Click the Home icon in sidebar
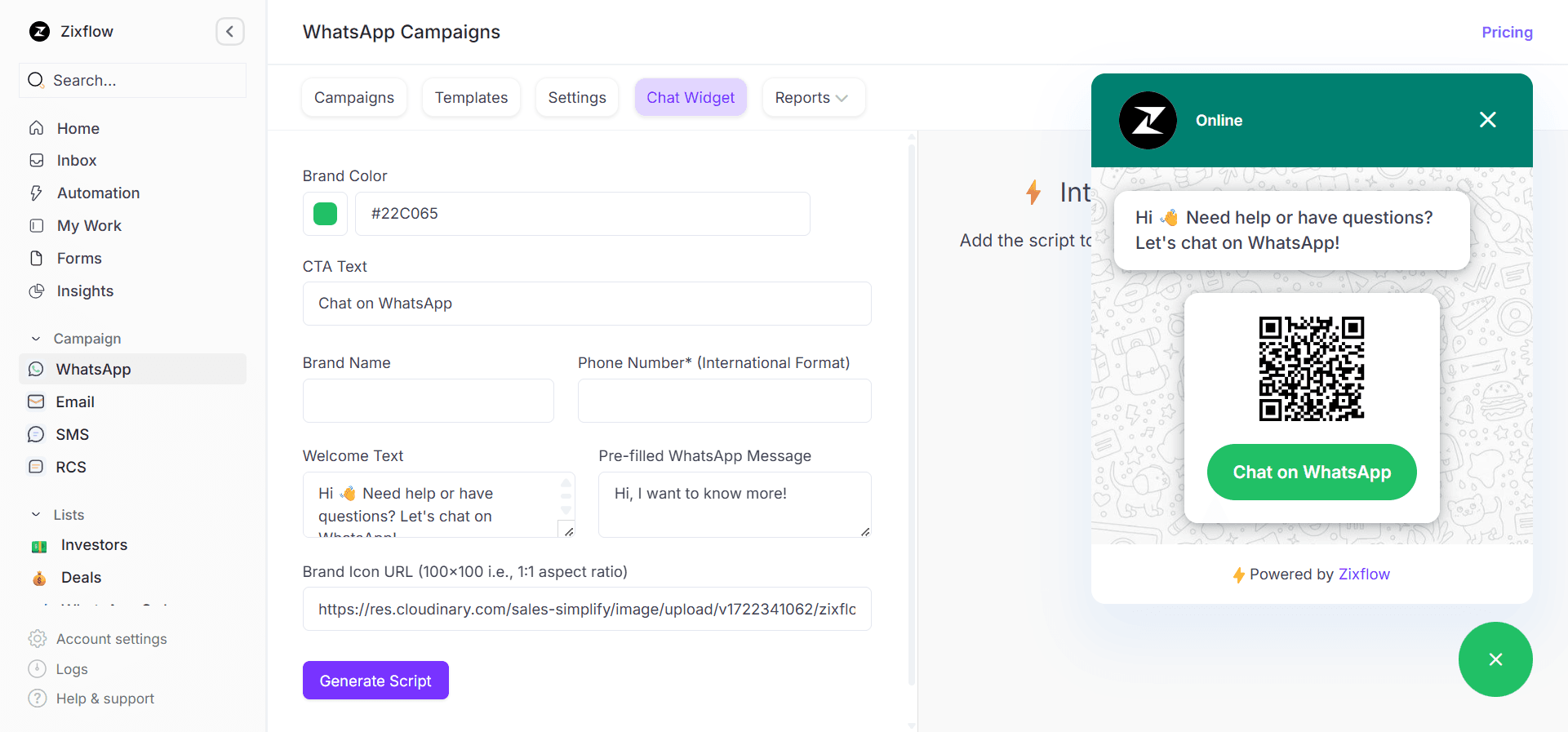The height and width of the screenshot is (732, 1568). [x=36, y=128]
